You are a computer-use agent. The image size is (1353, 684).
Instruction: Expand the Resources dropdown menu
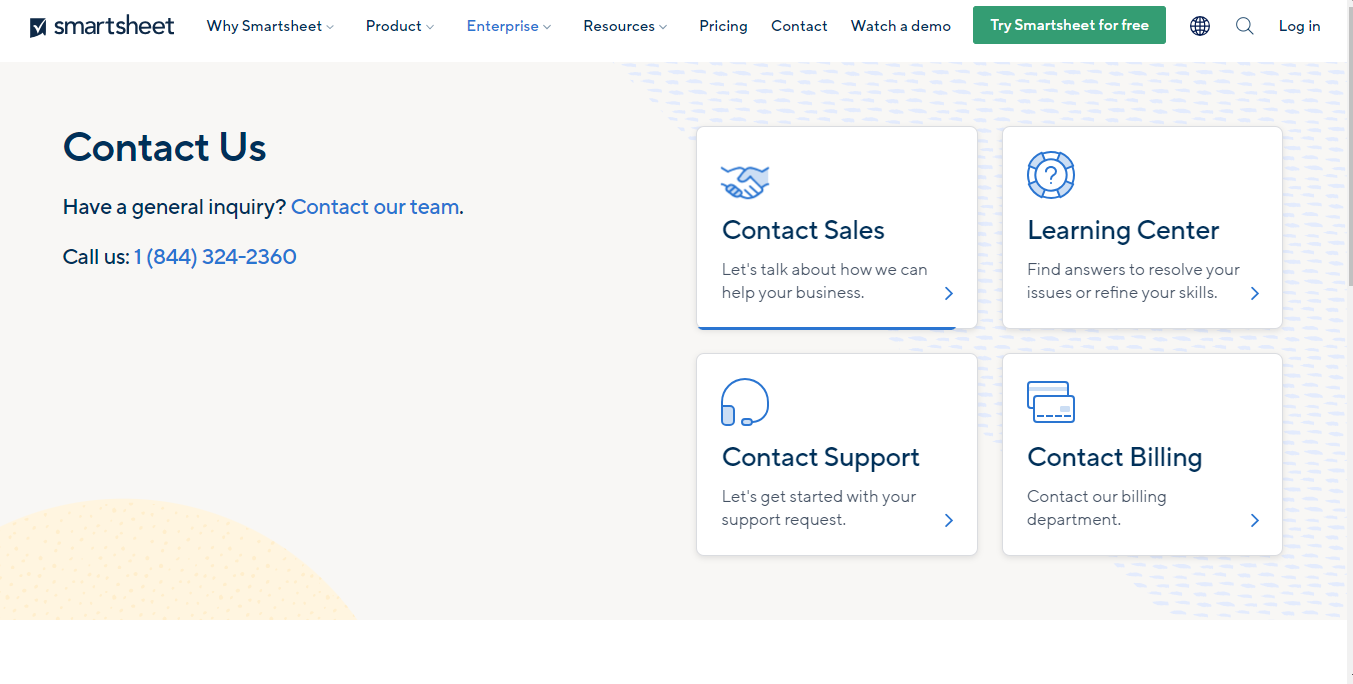point(625,26)
